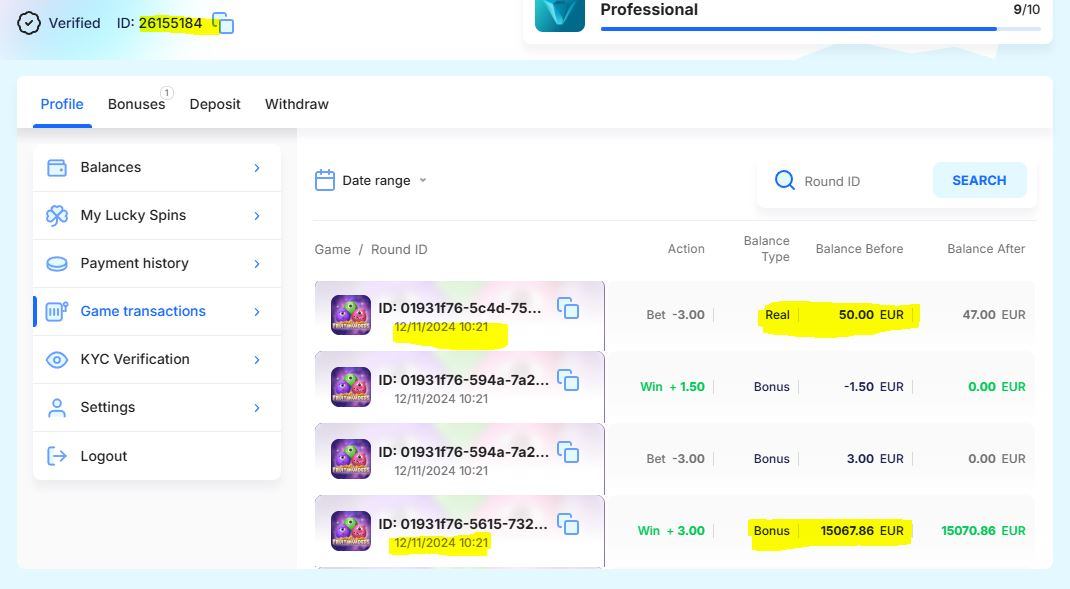Screen dimensions: 1070x589
Task: Expand the Balances chevron arrow
Action: point(257,167)
